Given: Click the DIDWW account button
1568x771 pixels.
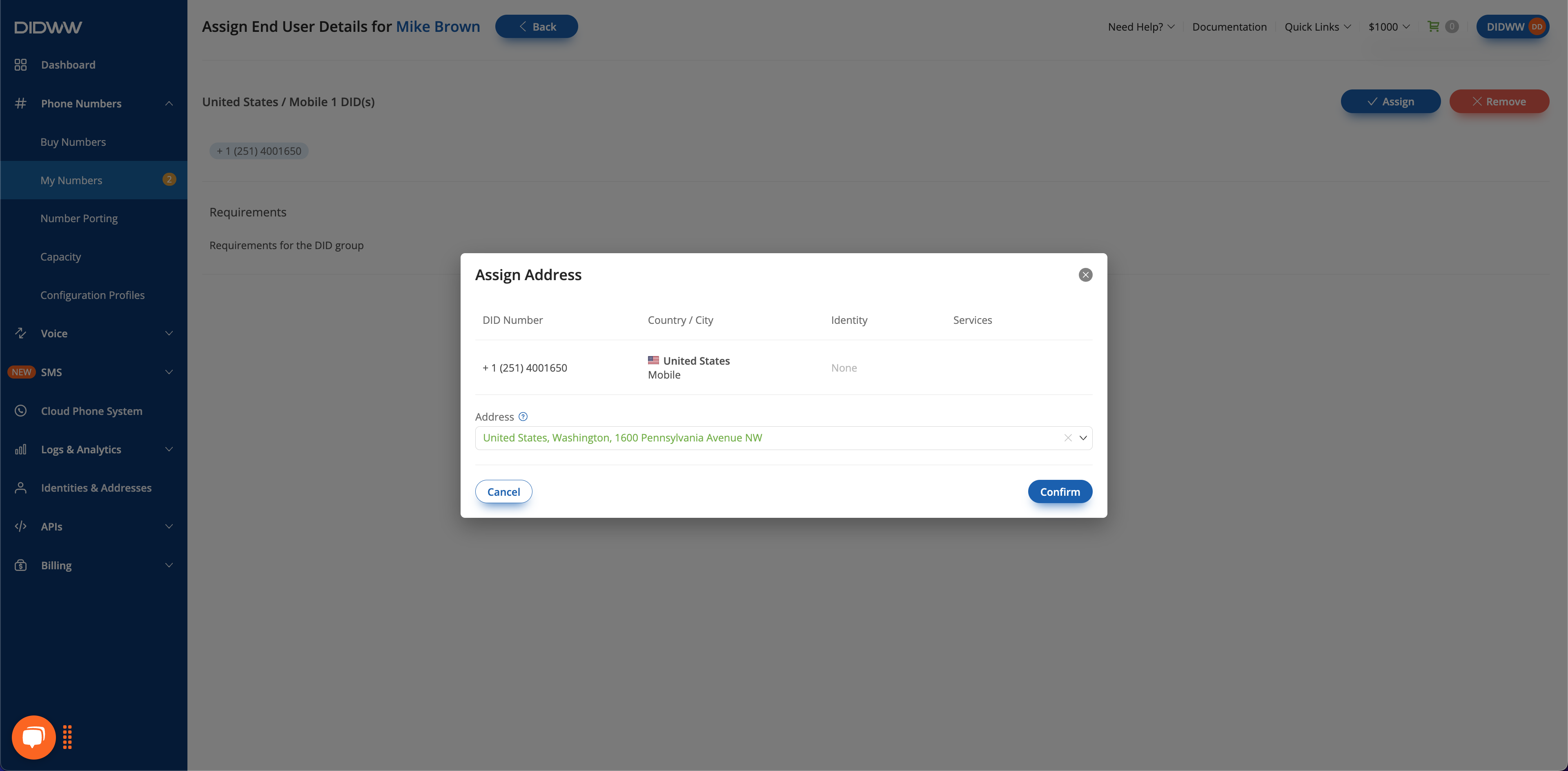Looking at the screenshot, I should [1512, 26].
